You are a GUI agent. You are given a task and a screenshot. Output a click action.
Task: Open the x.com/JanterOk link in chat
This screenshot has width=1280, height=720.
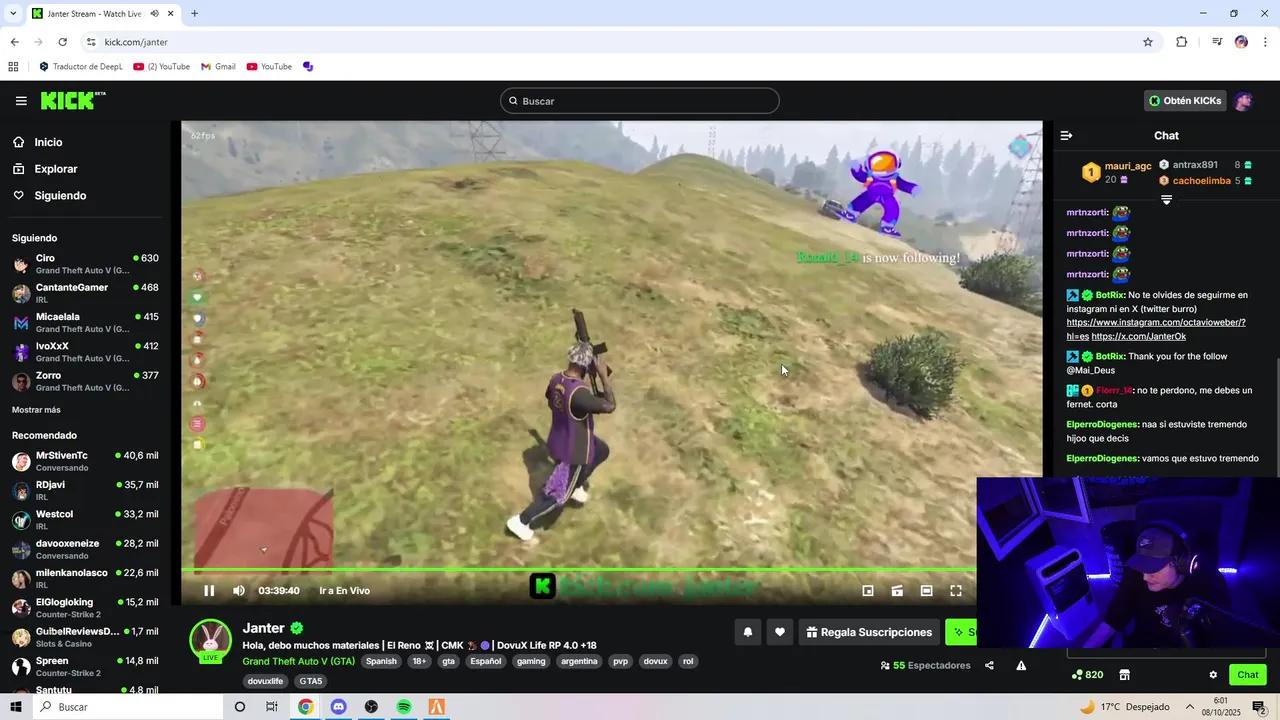1139,337
